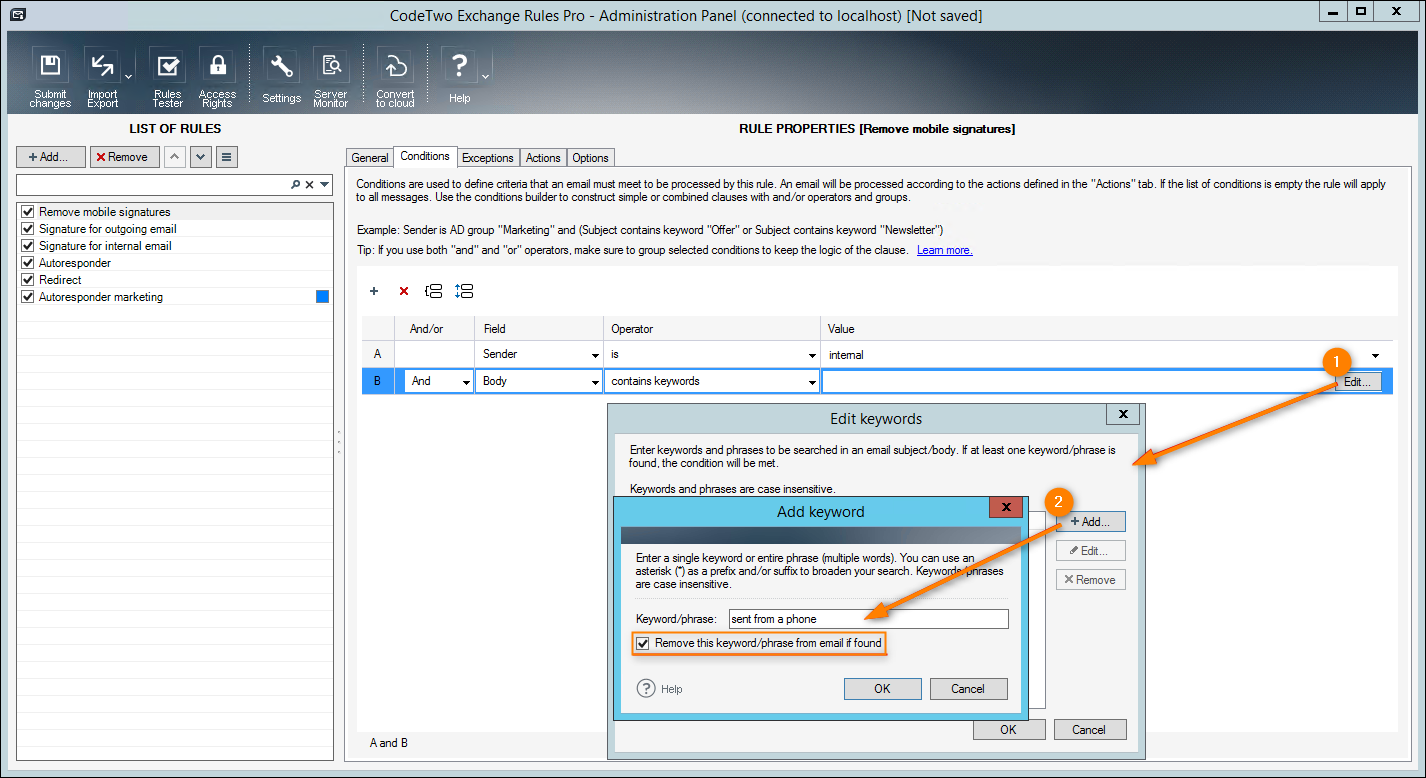Click ungroup conditions icon
This screenshot has height=778, width=1426.
464,291
